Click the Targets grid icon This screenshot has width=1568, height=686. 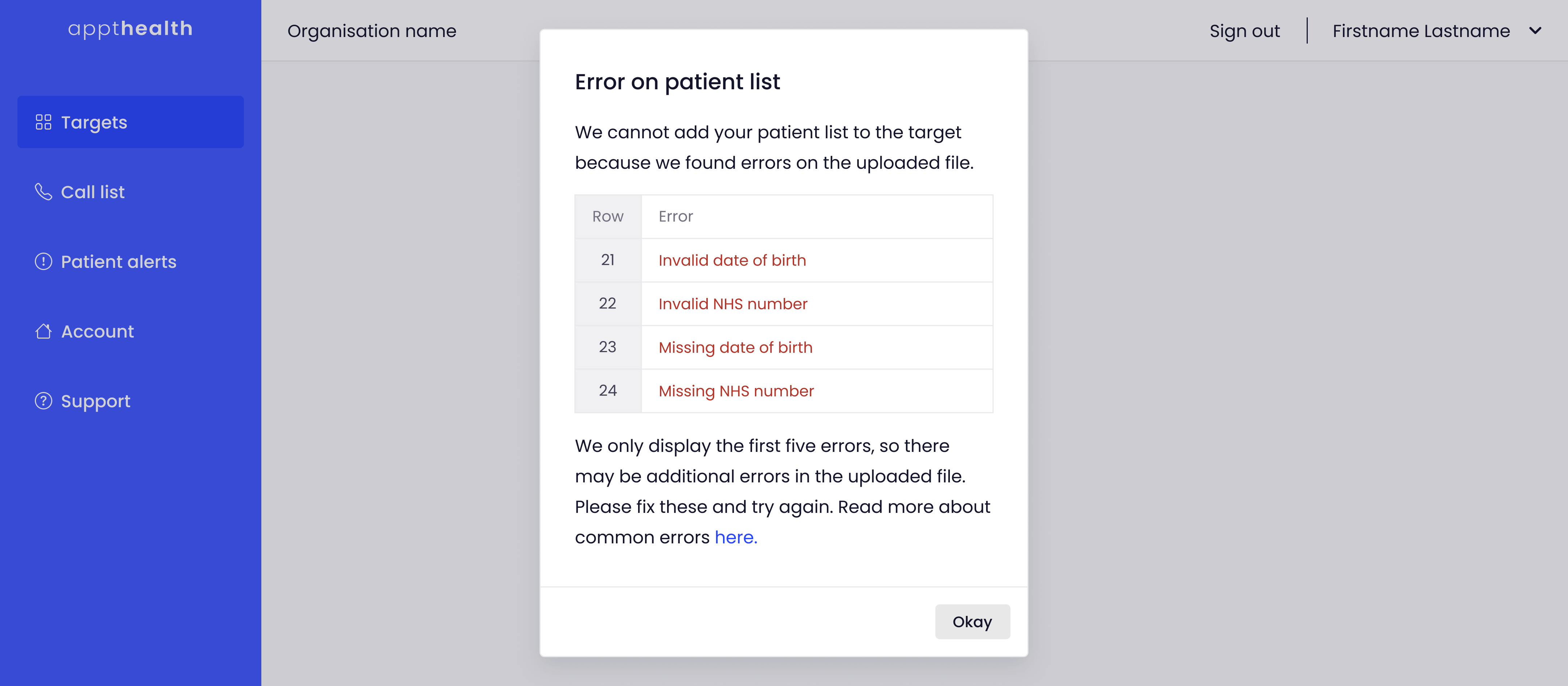pos(43,122)
